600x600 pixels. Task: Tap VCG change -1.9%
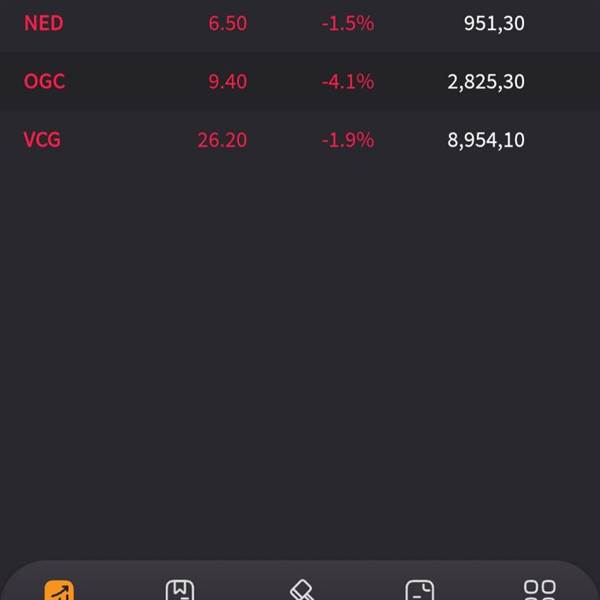point(348,140)
